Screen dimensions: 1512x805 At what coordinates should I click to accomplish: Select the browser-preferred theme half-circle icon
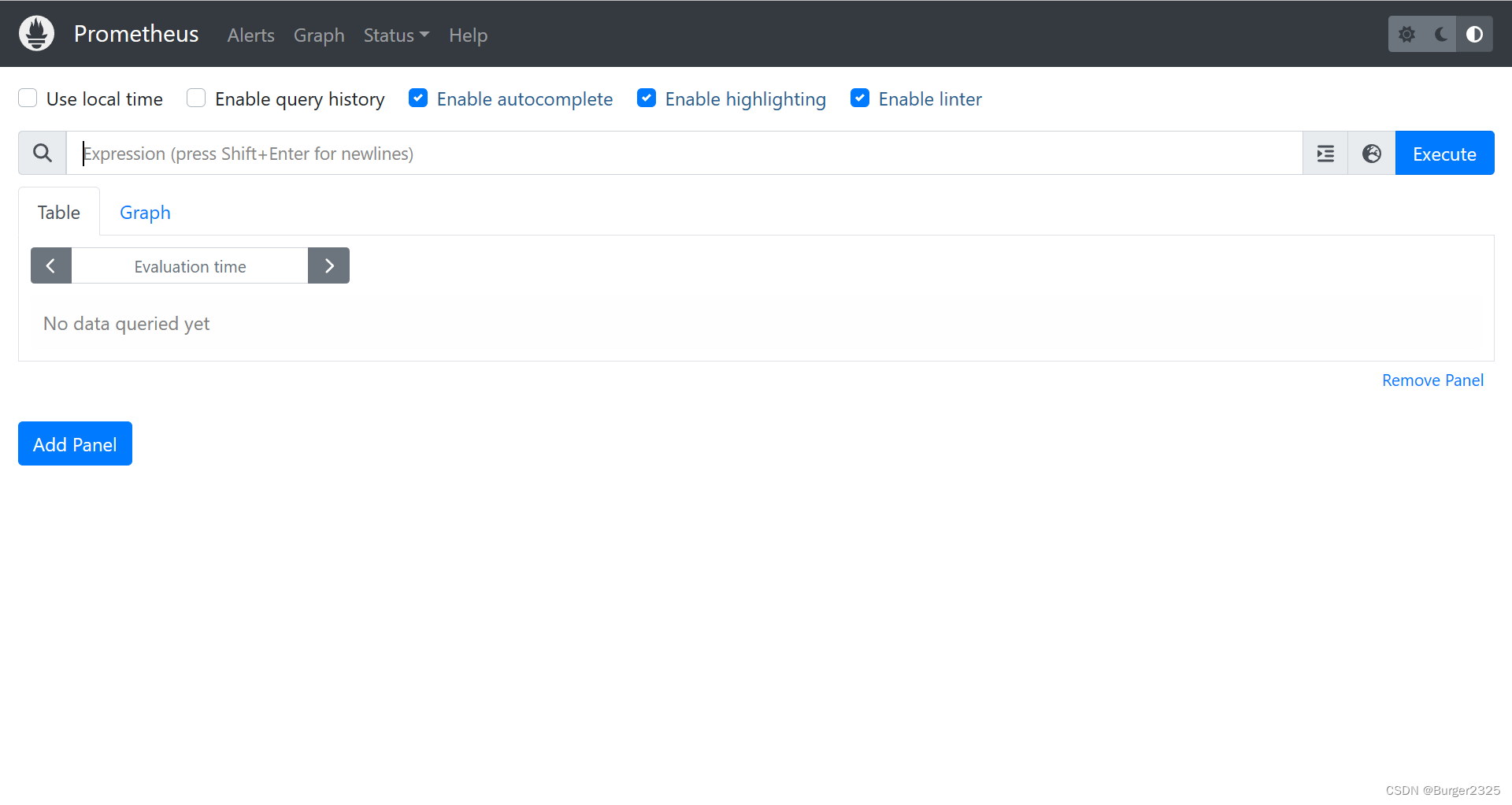pos(1474,35)
